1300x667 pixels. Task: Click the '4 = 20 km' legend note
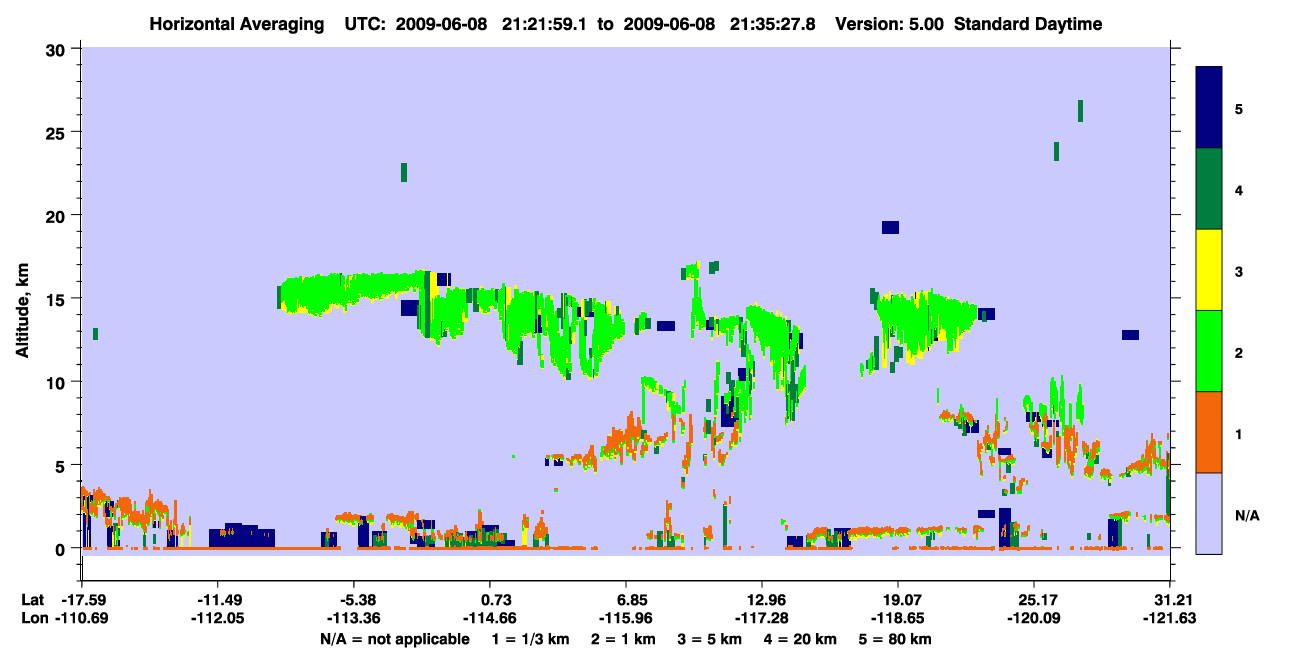799,638
